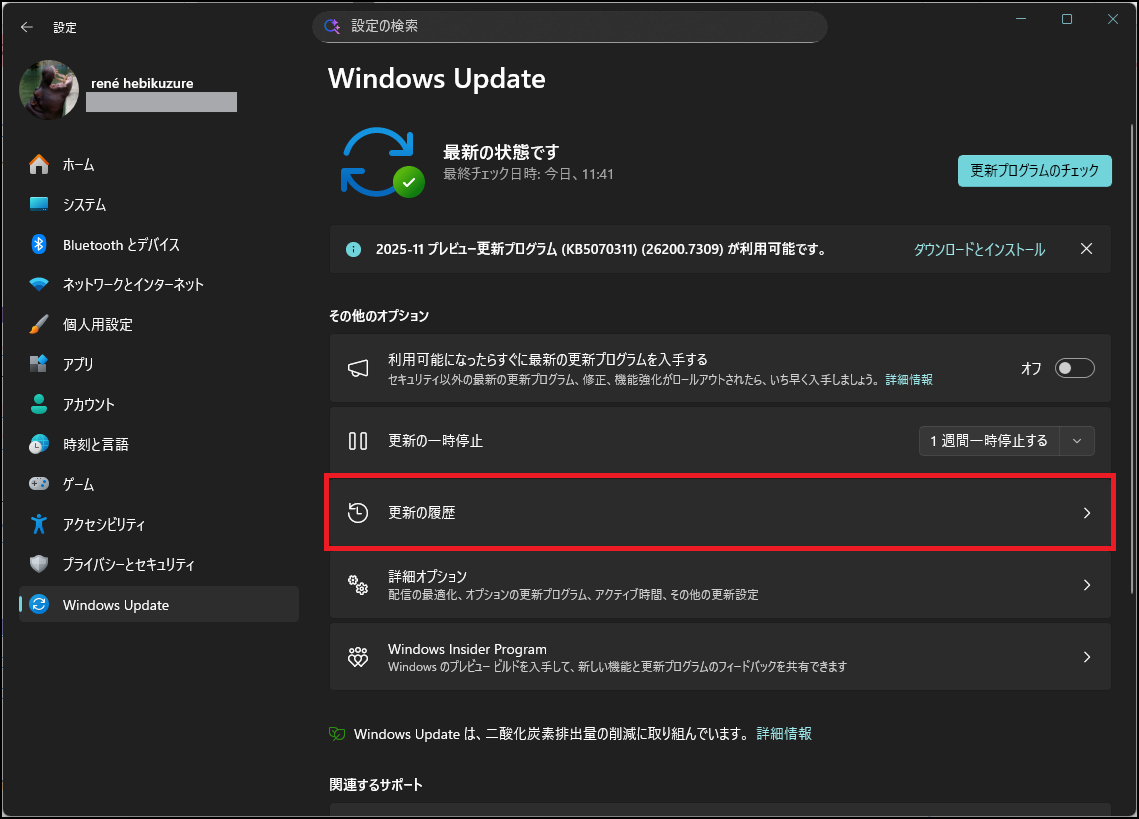
Task: Click the Home house icon in the sidebar
Action: (x=38, y=164)
